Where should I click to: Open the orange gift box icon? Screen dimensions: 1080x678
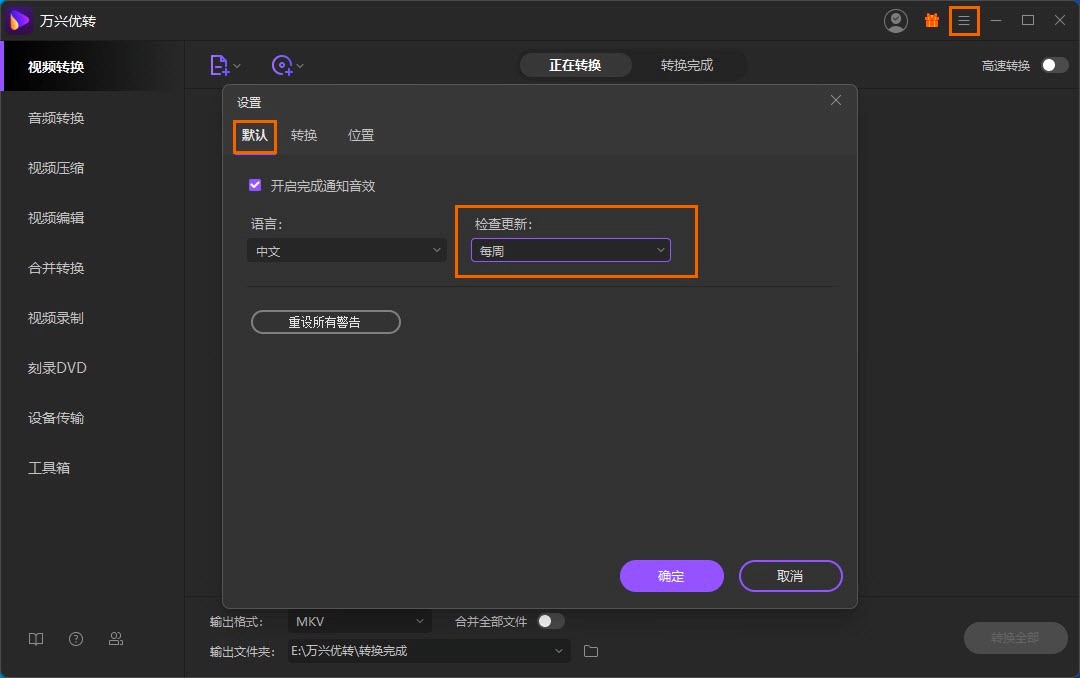[x=932, y=20]
